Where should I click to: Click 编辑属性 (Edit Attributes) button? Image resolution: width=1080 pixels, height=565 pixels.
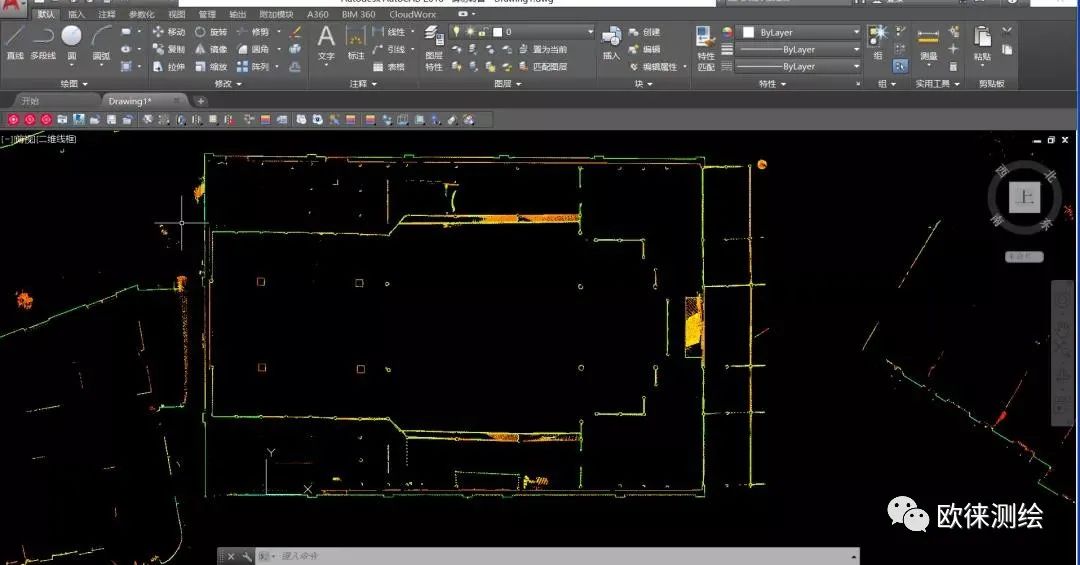click(654, 67)
